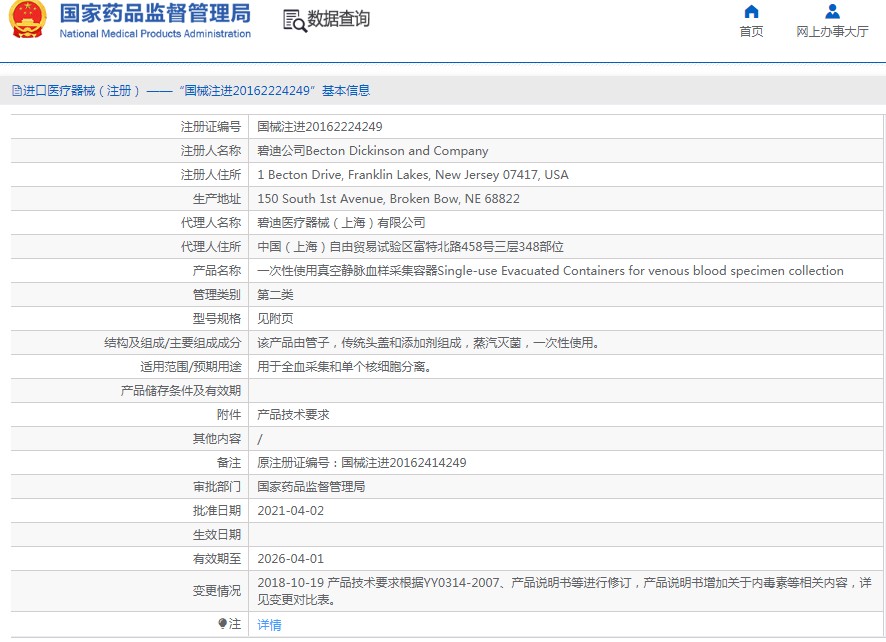Click the national emblem logo
Screen dimensions: 886x642
(x=28, y=20)
